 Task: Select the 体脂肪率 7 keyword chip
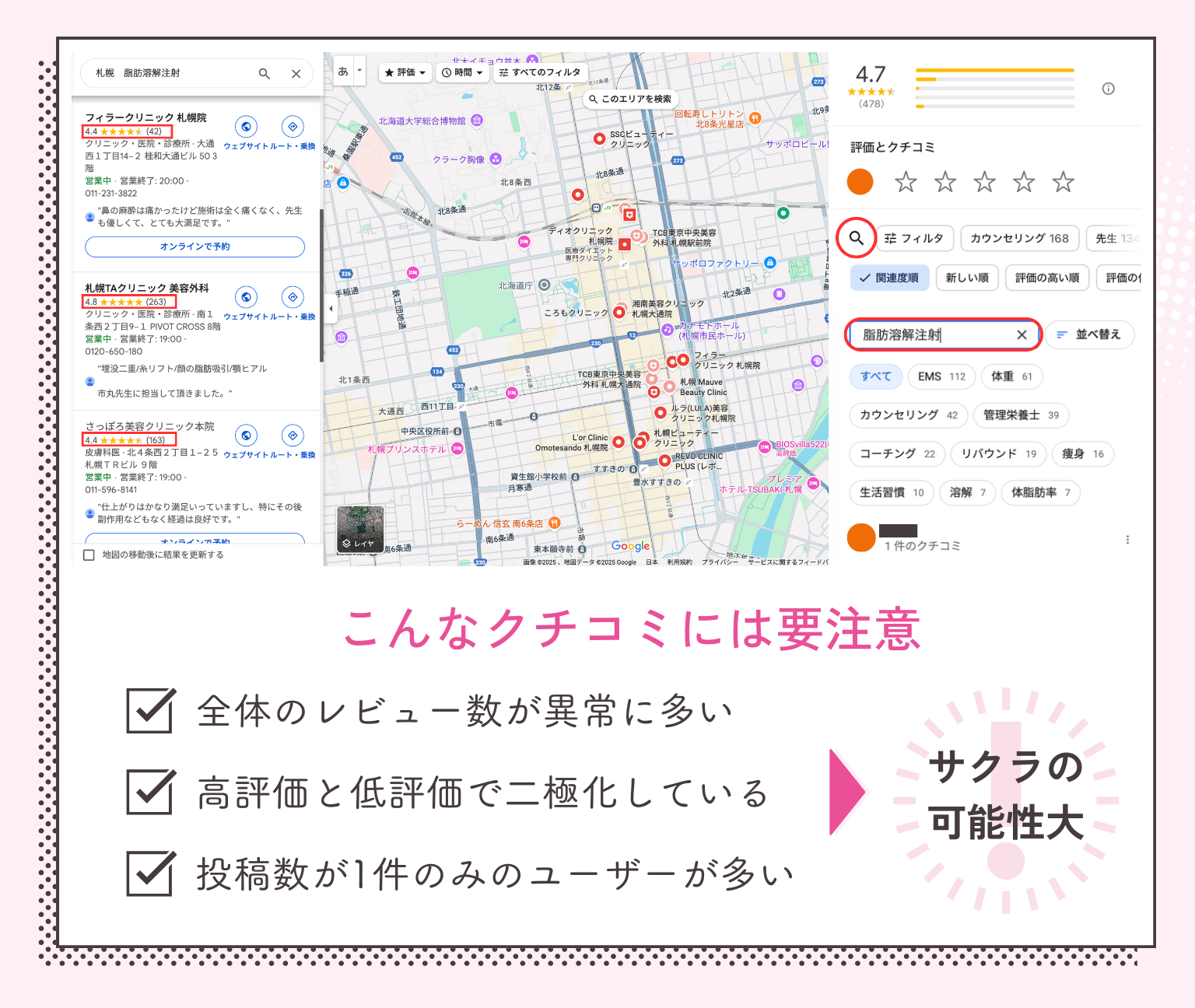coord(1040,492)
